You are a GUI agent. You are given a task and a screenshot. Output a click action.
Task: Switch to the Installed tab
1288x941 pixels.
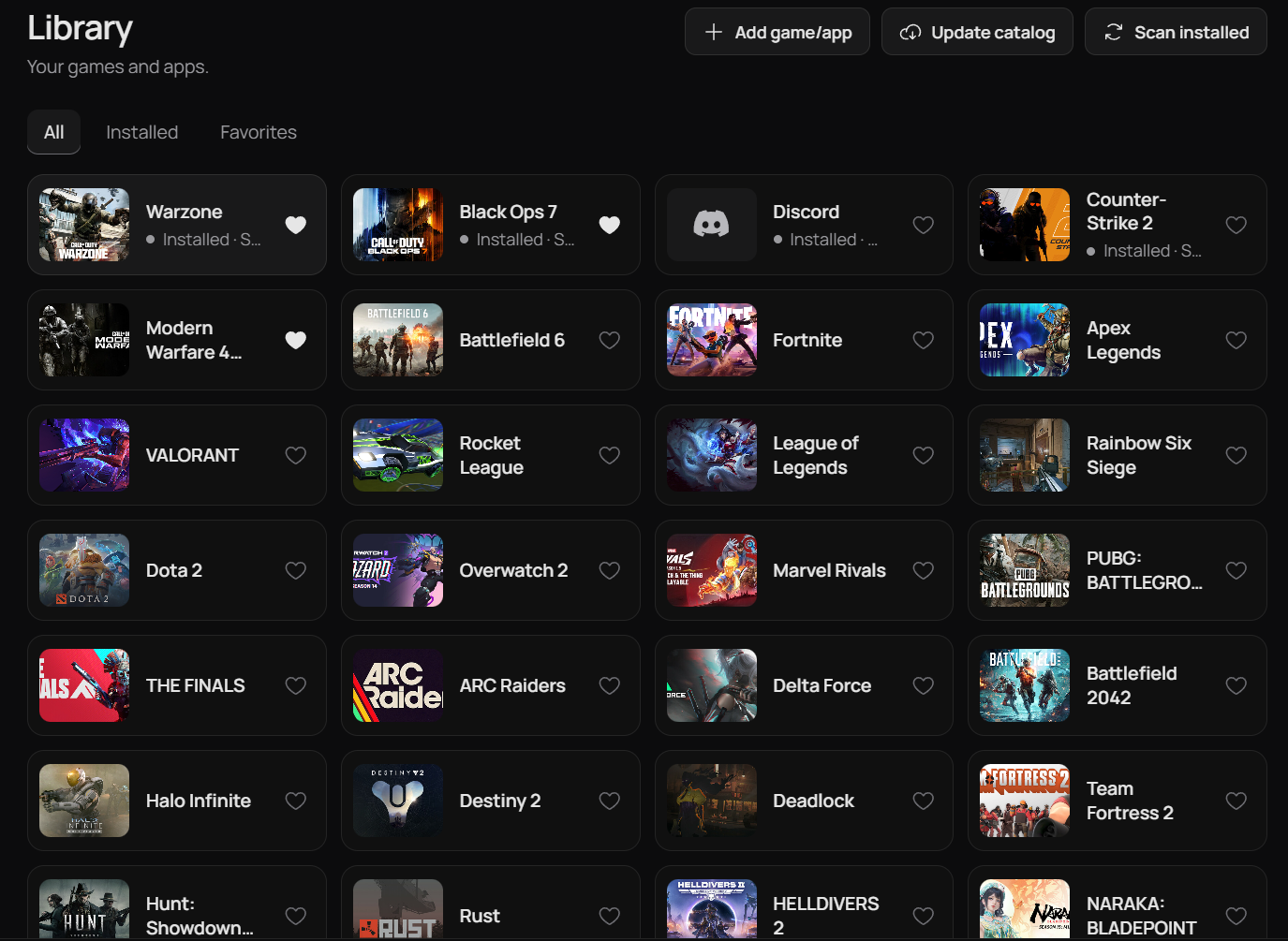142,132
